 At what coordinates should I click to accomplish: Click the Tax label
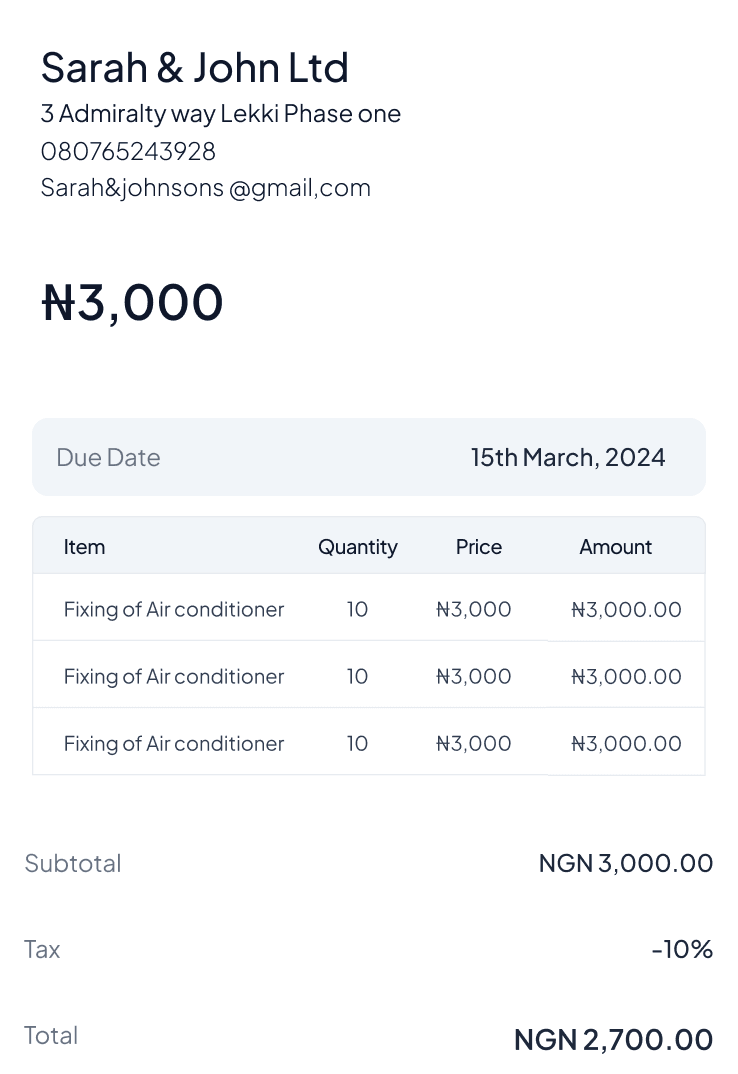point(42,949)
